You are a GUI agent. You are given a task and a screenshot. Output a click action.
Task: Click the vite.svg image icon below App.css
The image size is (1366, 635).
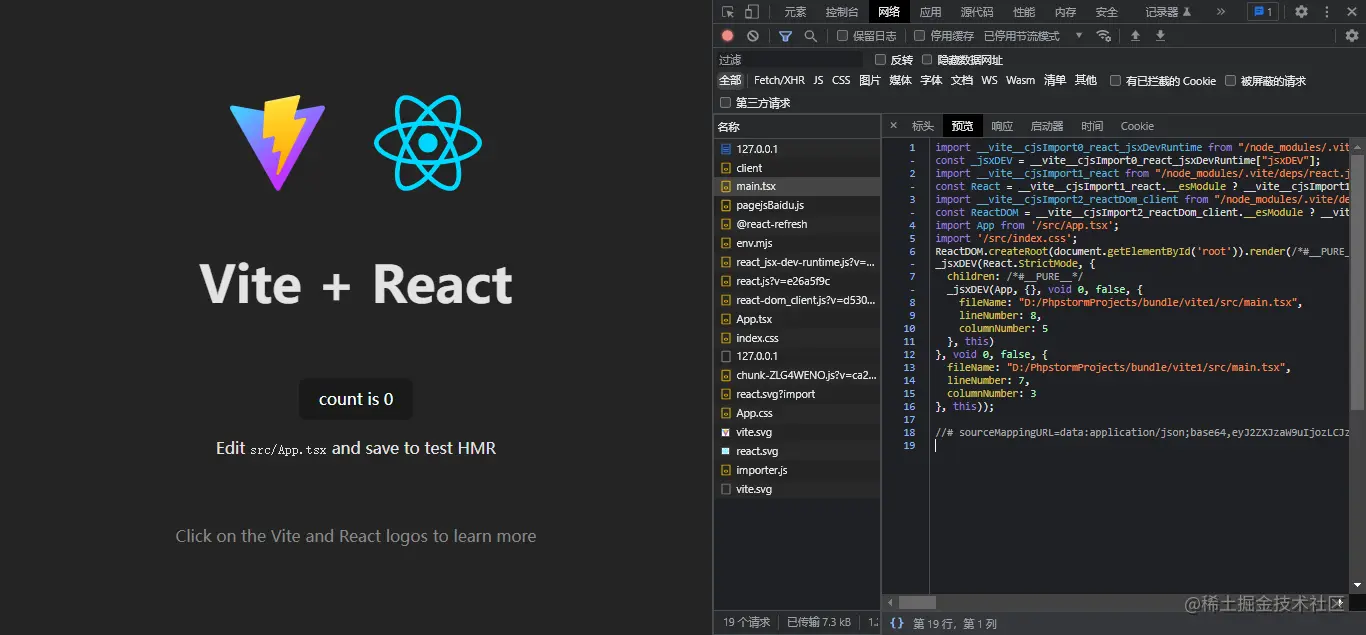(x=726, y=432)
